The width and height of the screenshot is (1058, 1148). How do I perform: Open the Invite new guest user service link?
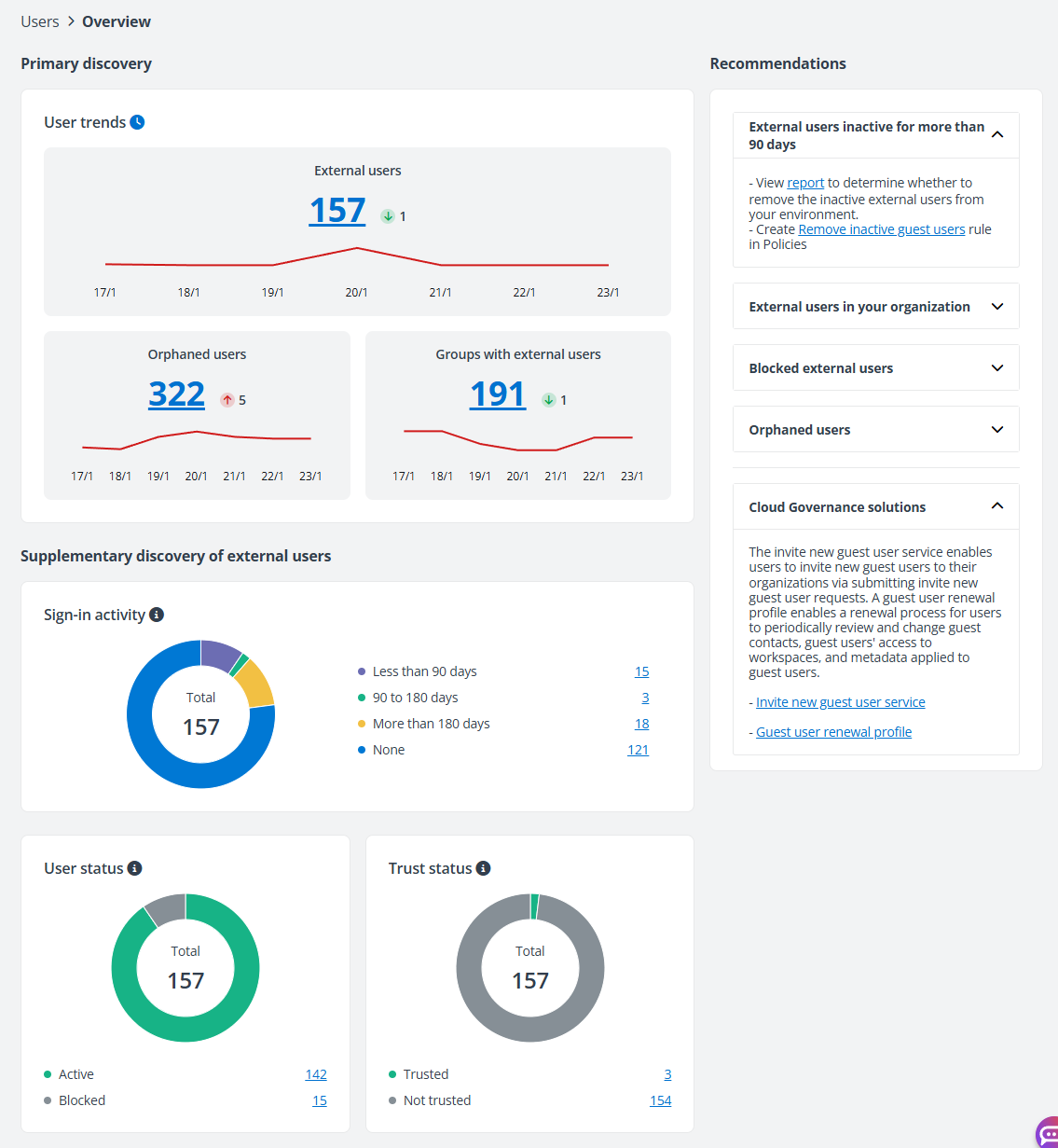pos(840,701)
